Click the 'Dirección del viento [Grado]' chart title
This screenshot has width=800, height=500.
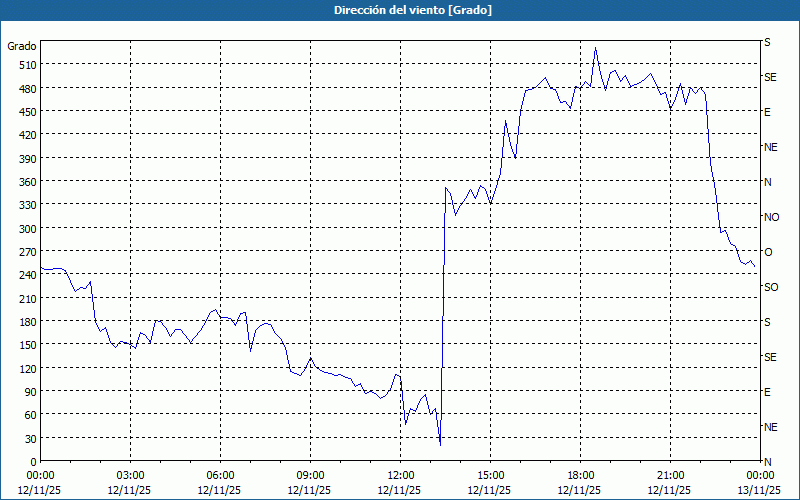point(413,10)
